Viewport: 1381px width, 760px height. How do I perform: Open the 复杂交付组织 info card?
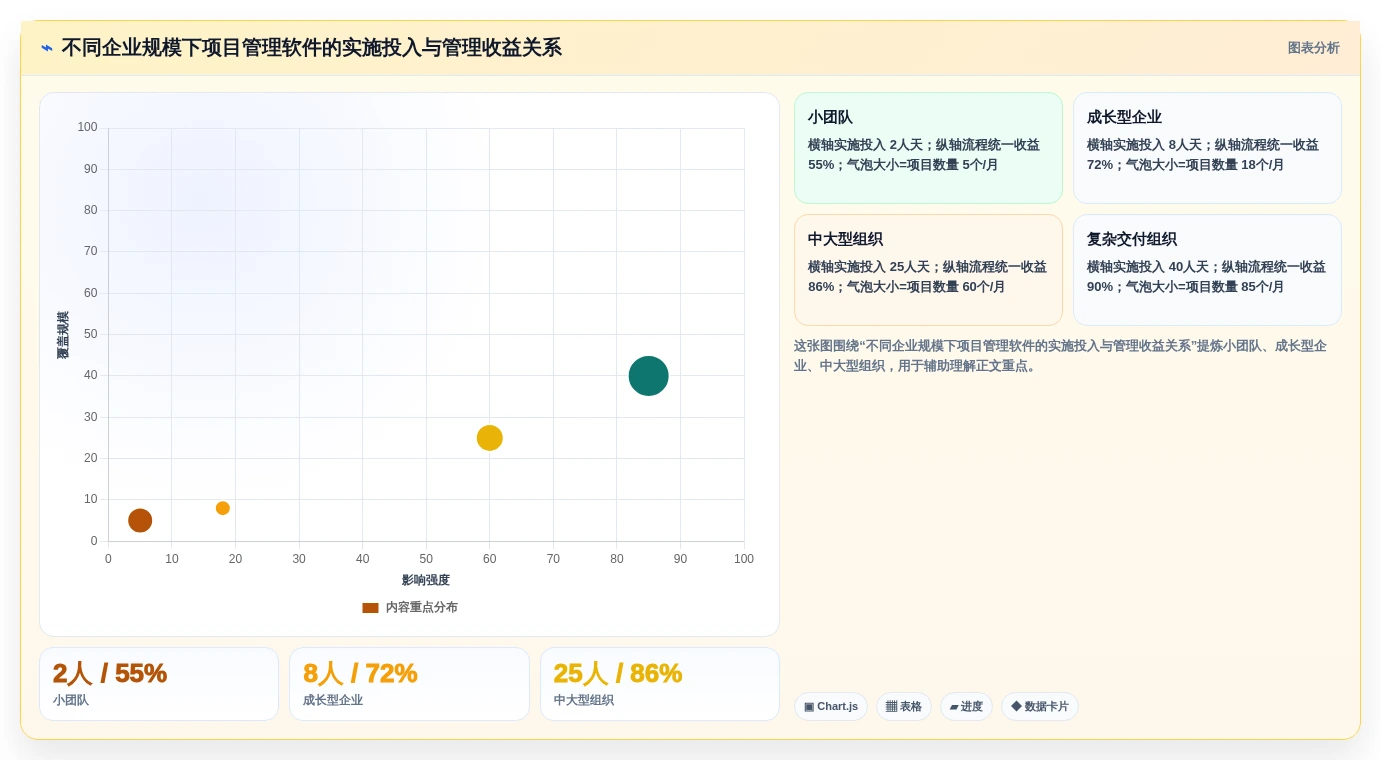pos(1207,270)
